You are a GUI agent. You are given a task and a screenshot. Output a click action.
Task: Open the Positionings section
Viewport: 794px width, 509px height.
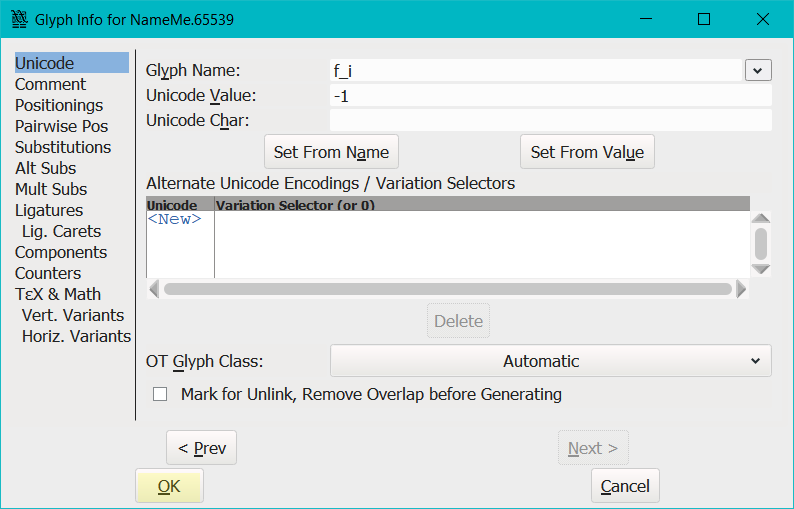pyautogui.click(x=59, y=105)
